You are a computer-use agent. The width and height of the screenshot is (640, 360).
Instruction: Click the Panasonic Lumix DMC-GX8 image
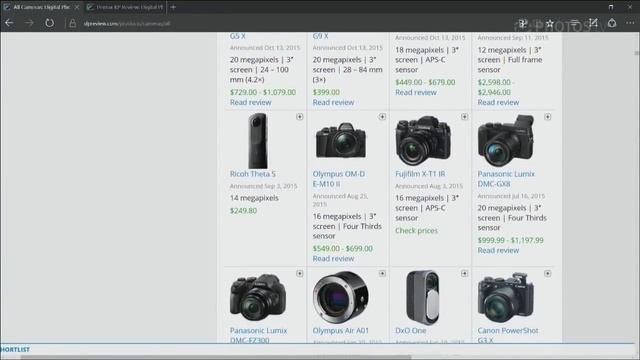coord(506,140)
